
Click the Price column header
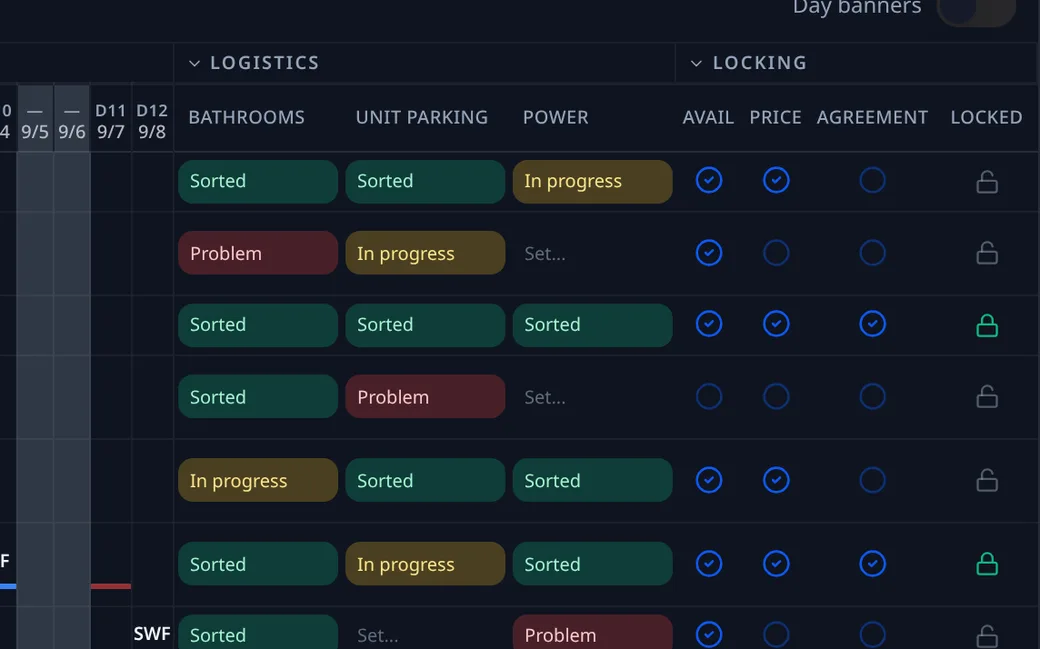pyautogui.click(x=775, y=117)
